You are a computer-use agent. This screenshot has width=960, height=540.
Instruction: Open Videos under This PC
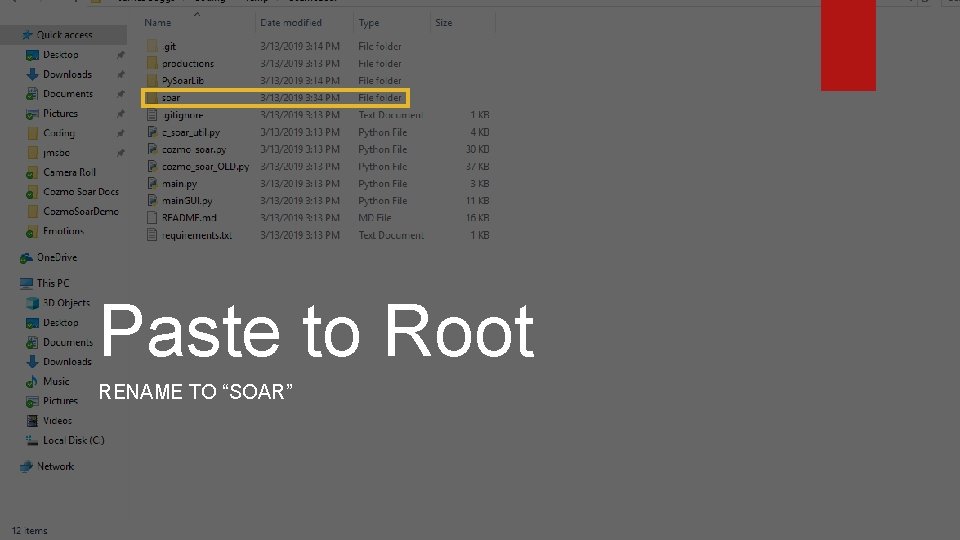pyautogui.click(x=57, y=421)
